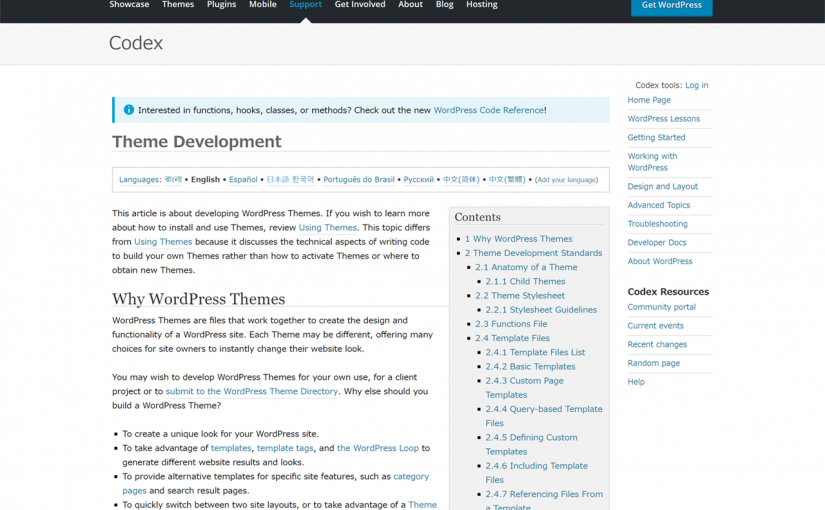Screen dimensions: 825x510
Task: Jump to 2.1 Anatomy of a Theme
Action: (526, 267)
